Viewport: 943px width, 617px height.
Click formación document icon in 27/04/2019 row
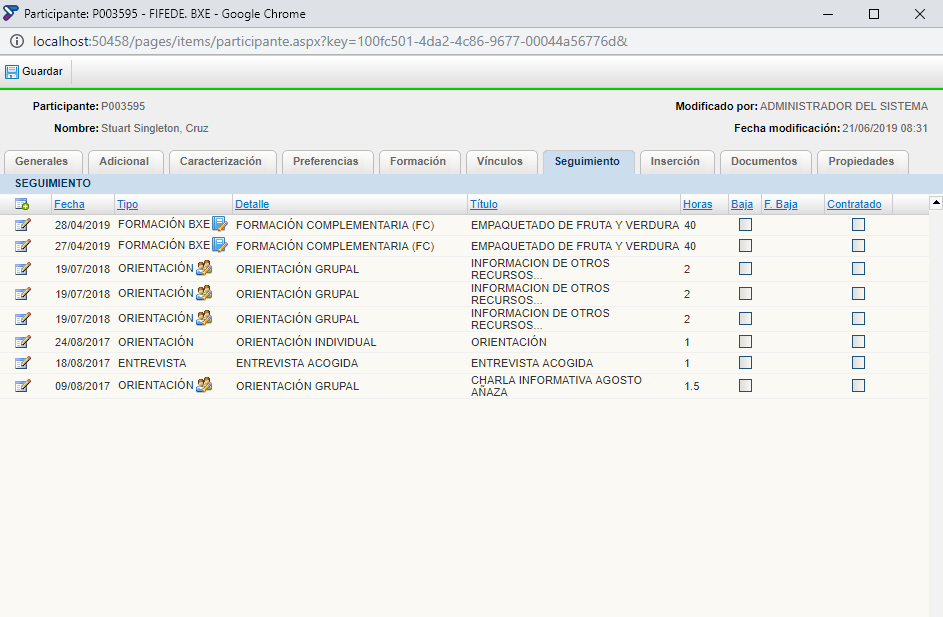pyautogui.click(x=220, y=245)
